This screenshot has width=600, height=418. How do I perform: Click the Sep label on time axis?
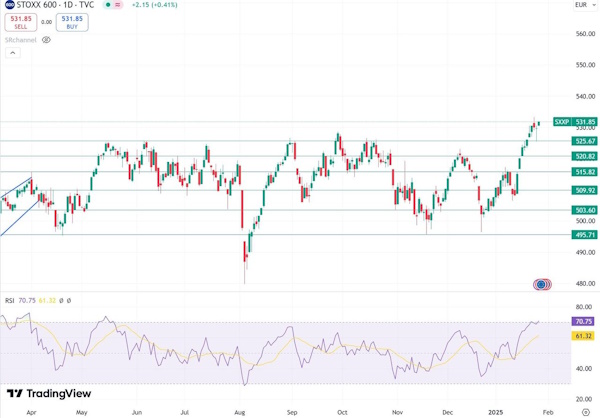click(x=292, y=413)
